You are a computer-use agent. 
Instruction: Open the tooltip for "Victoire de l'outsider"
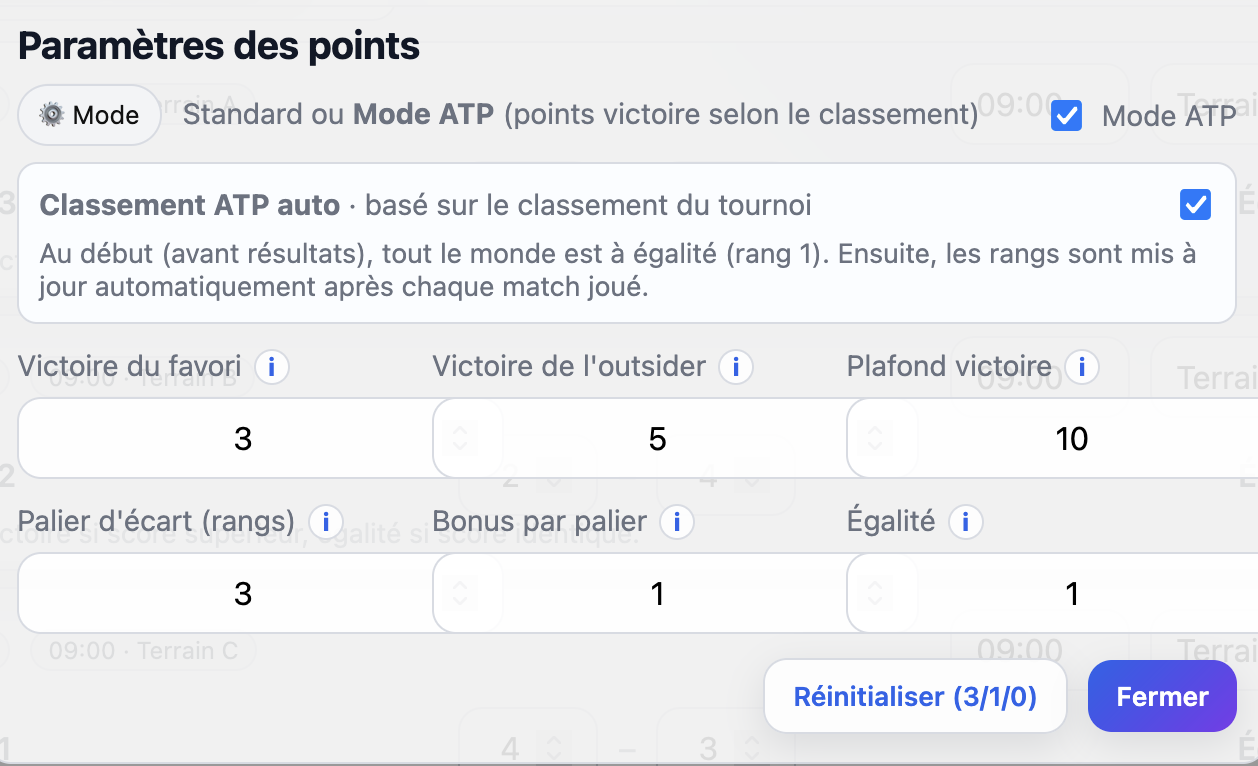(735, 367)
